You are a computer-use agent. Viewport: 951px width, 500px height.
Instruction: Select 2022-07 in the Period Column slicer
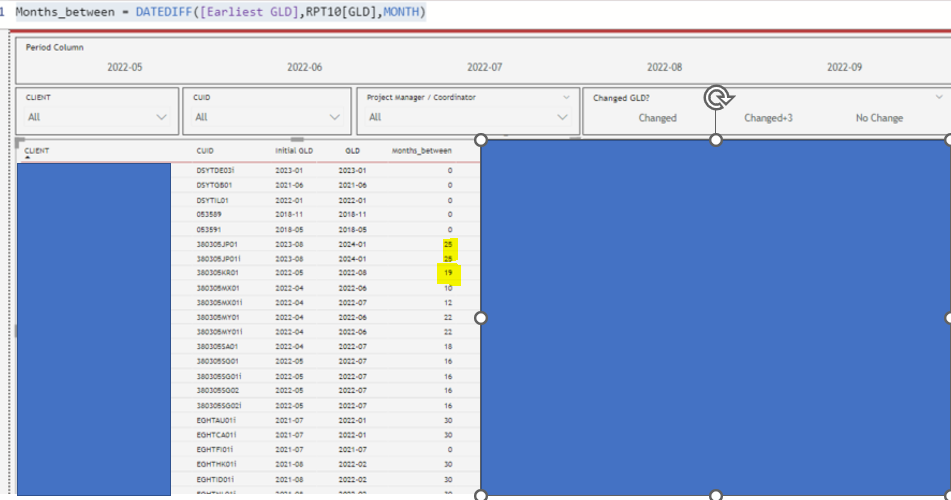485,67
